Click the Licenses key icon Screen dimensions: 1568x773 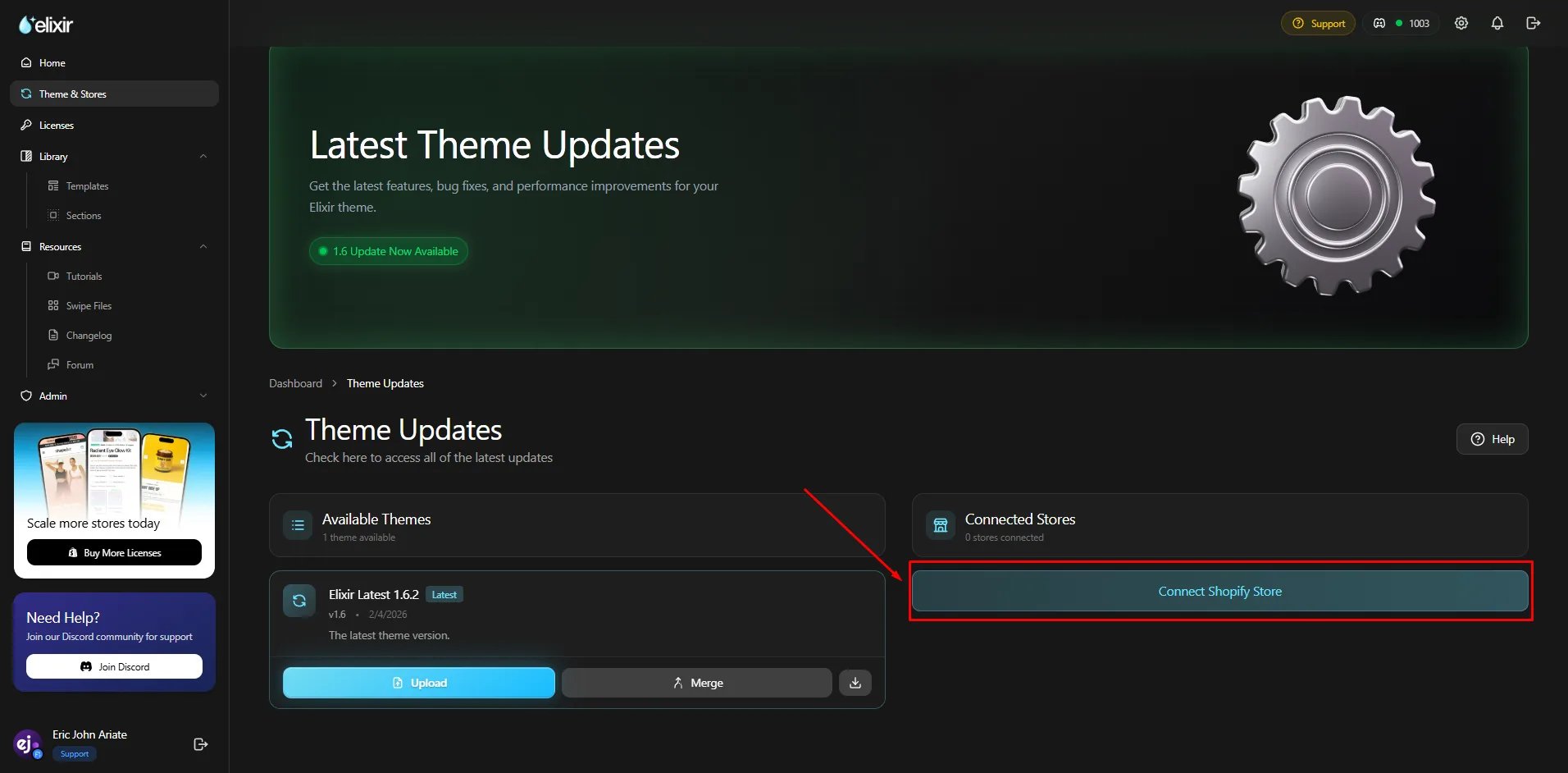pyautogui.click(x=26, y=125)
